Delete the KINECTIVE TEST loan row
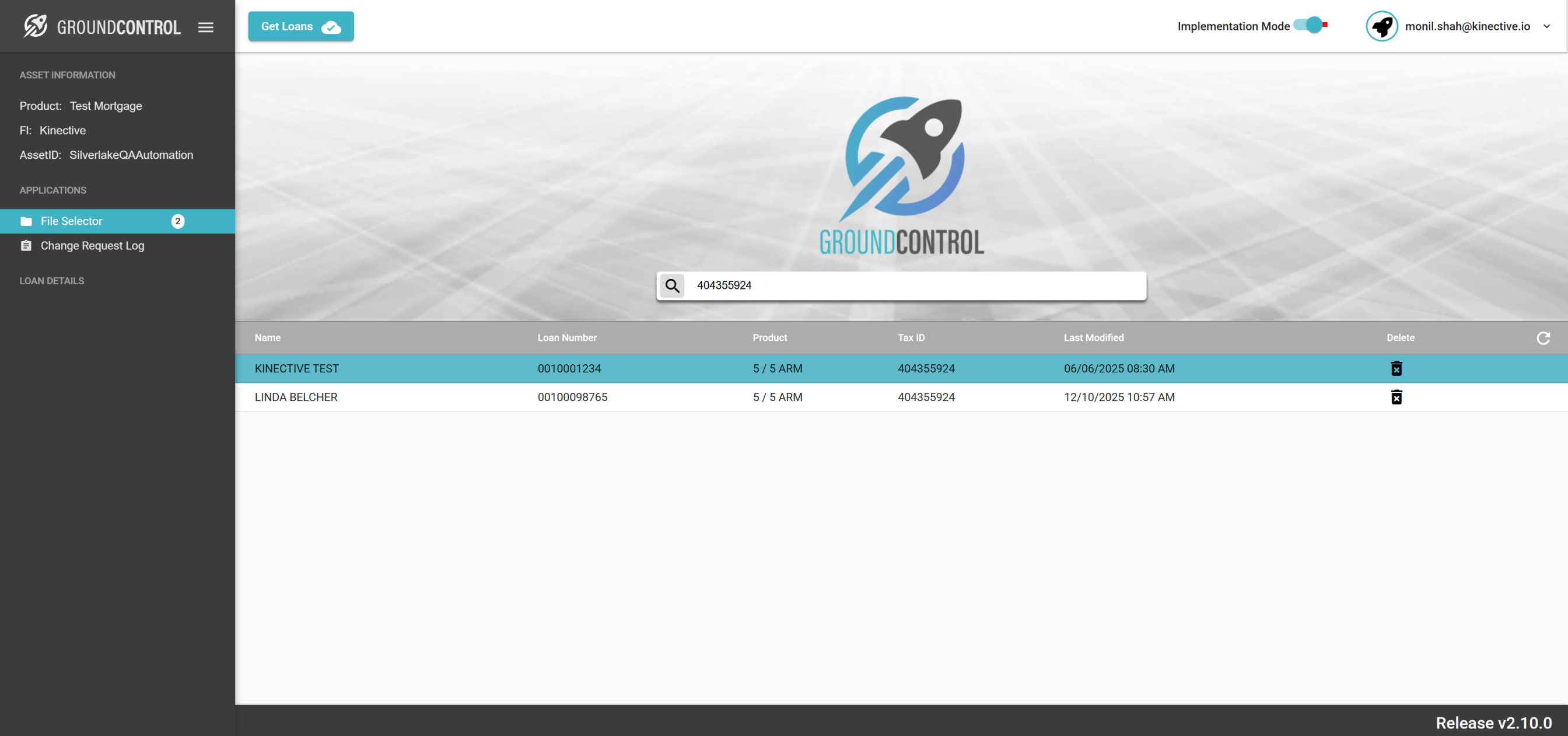Viewport: 1568px width, 736px height. click(x=1396, y=369)
